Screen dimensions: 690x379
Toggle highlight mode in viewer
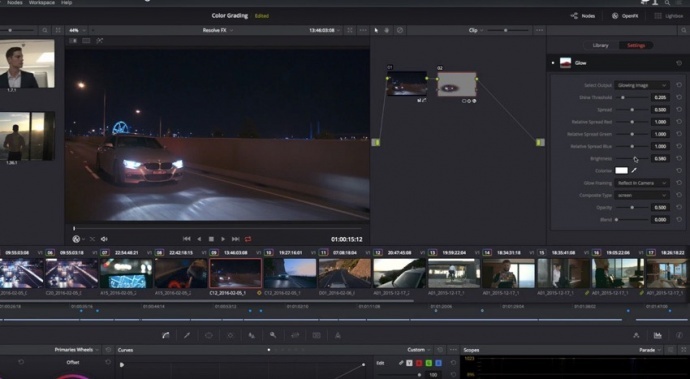(x=99, y=40)
